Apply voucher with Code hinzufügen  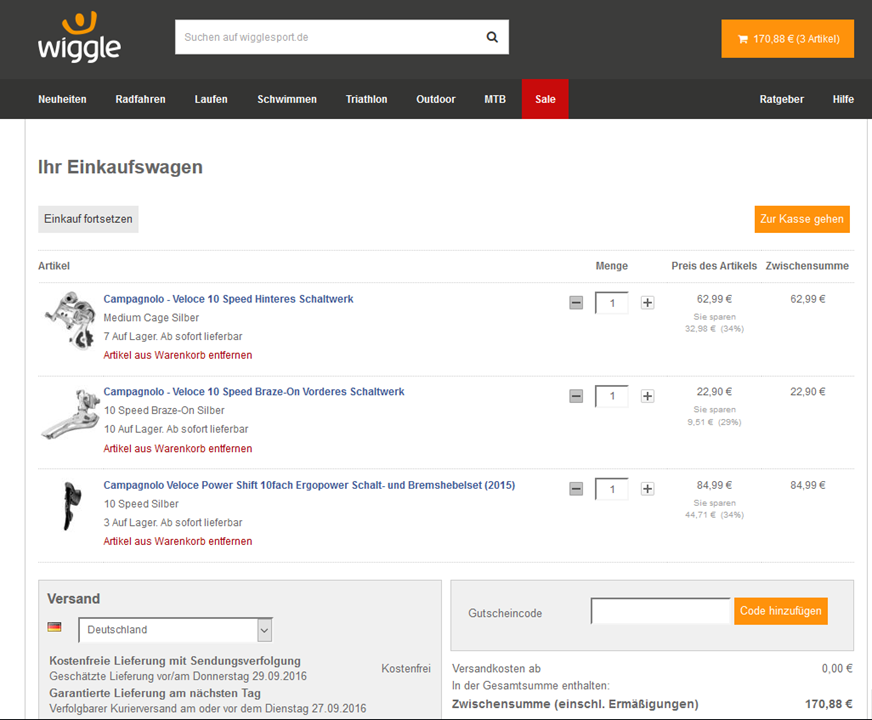pyautogui.click(x=780, y=611)
